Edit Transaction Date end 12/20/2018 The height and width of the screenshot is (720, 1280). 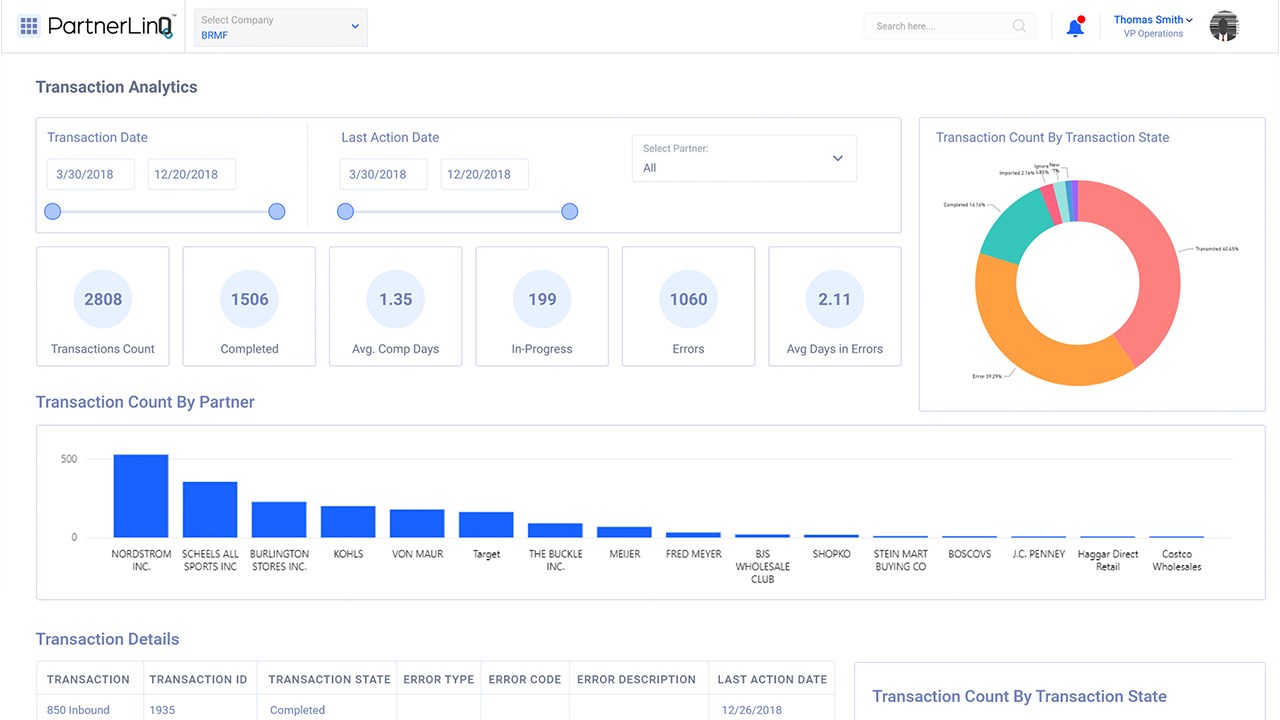(x=192, y=174)
